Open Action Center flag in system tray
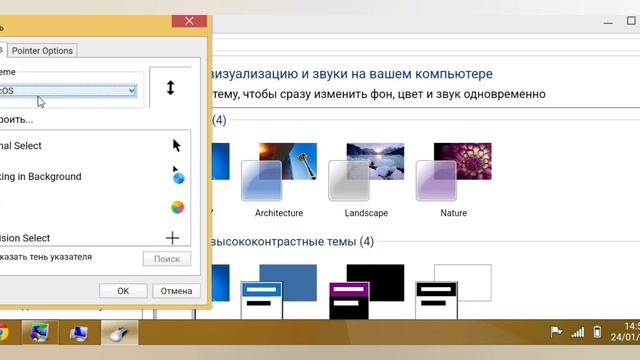The width and height of the screenshot is (640, 360). 556,332
